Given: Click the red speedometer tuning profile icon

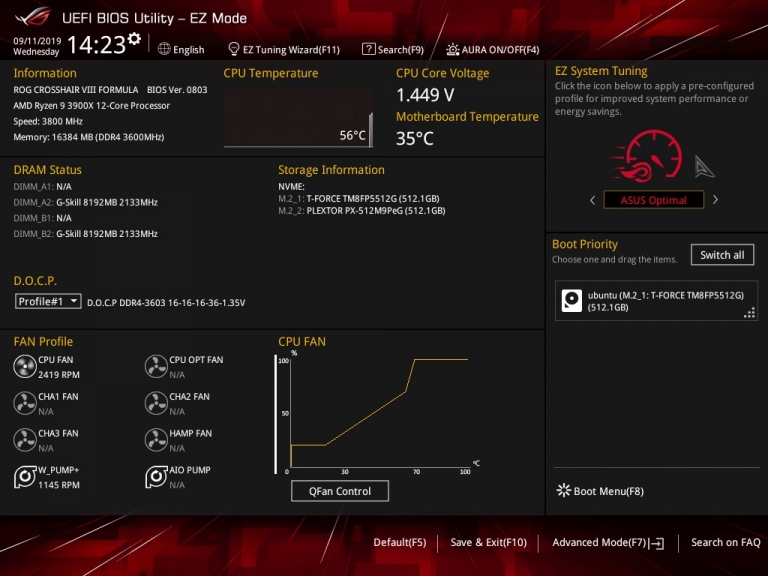Looking at the screenshot, I should click(648, 156).
